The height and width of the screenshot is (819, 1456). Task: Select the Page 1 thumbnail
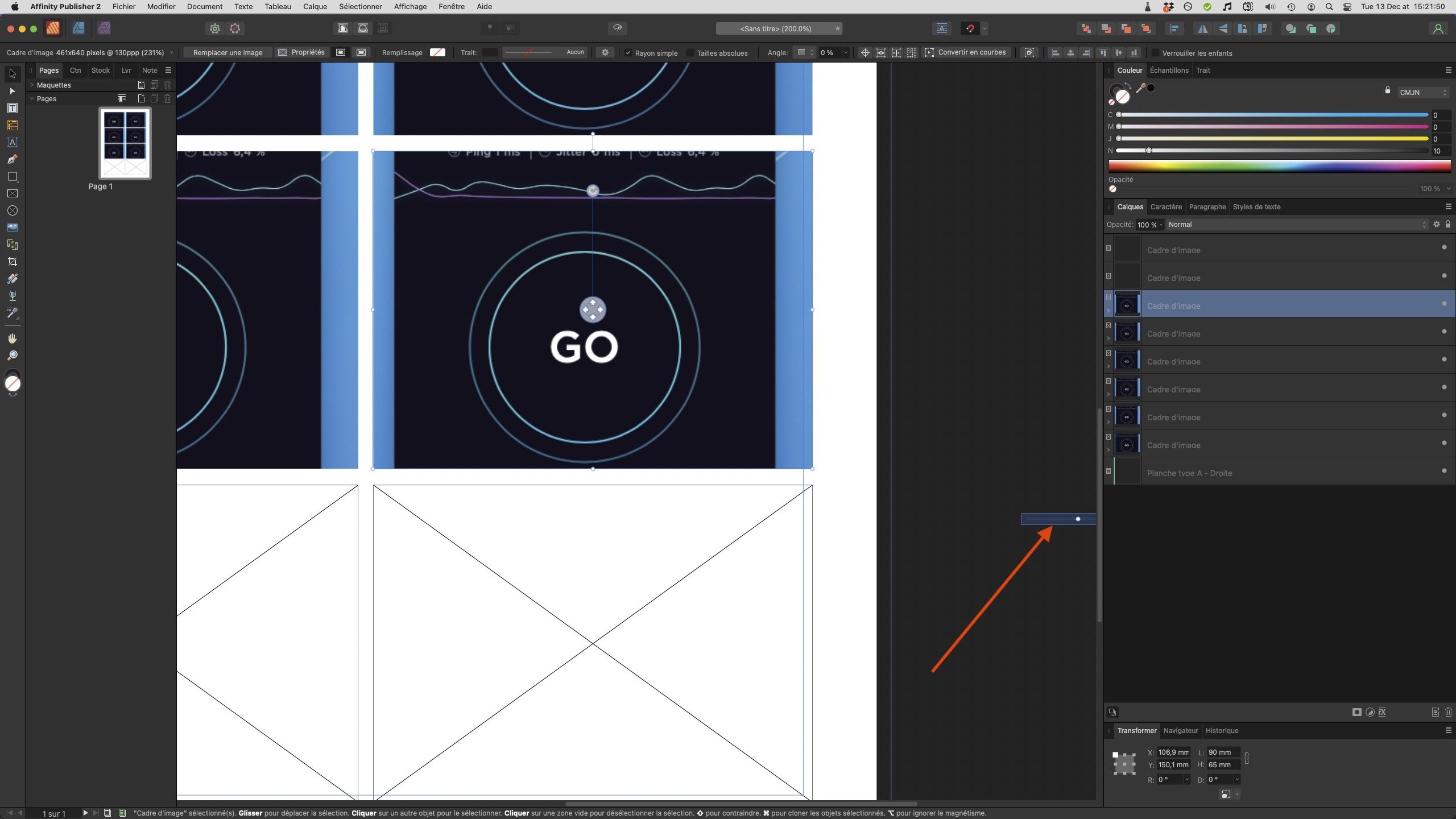pos(124,144)
